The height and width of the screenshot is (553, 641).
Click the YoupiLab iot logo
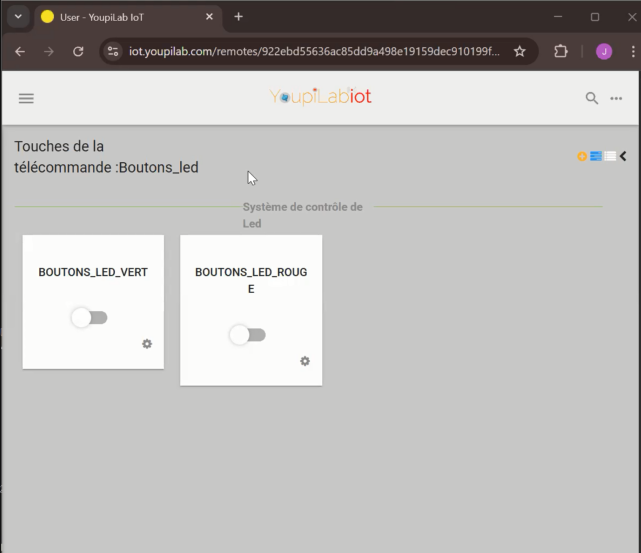[x=320, y=97]
